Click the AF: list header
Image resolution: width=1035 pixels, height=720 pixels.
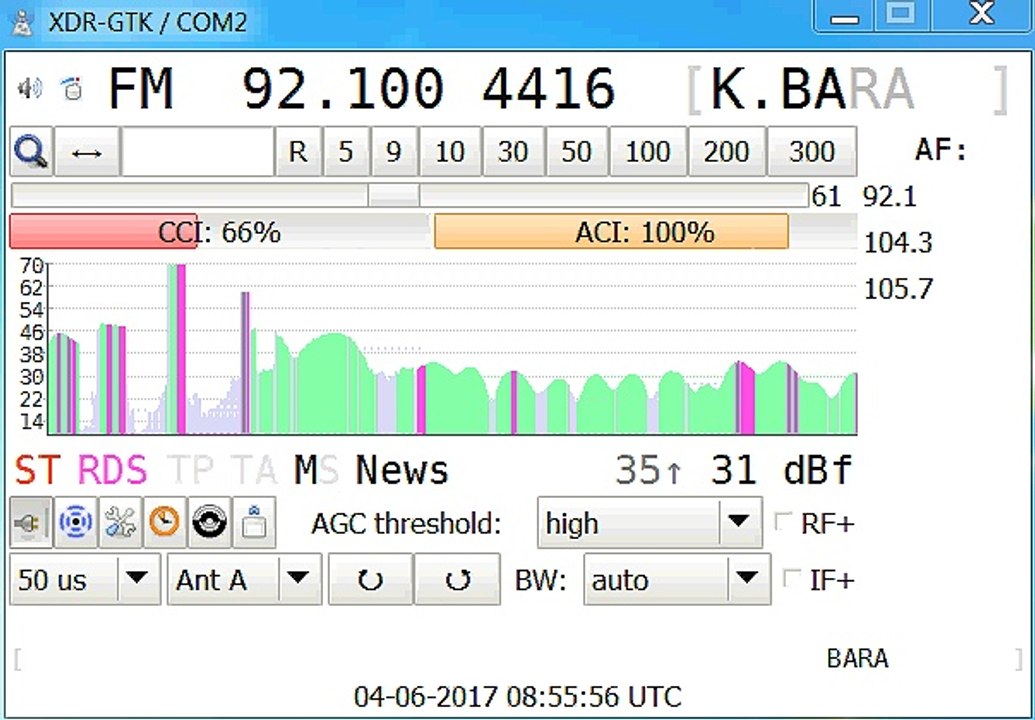pos(941,150)
